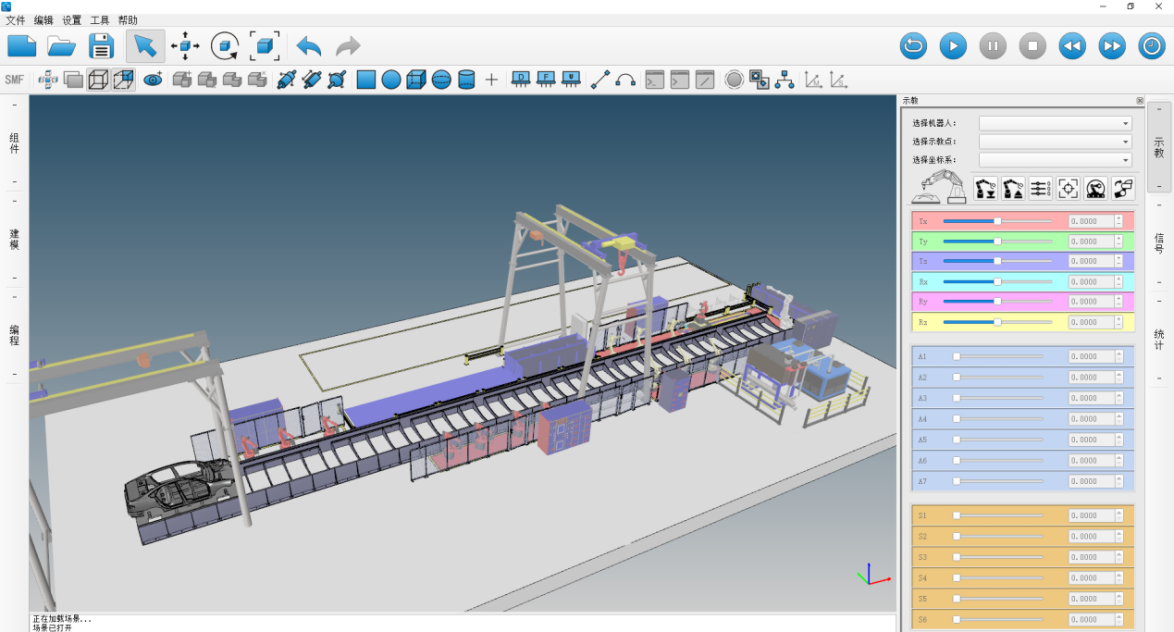Image resolution: width=1174 pixels, height=632 pixels.
Task: Click the open folder icon
Action: point(62,46)
